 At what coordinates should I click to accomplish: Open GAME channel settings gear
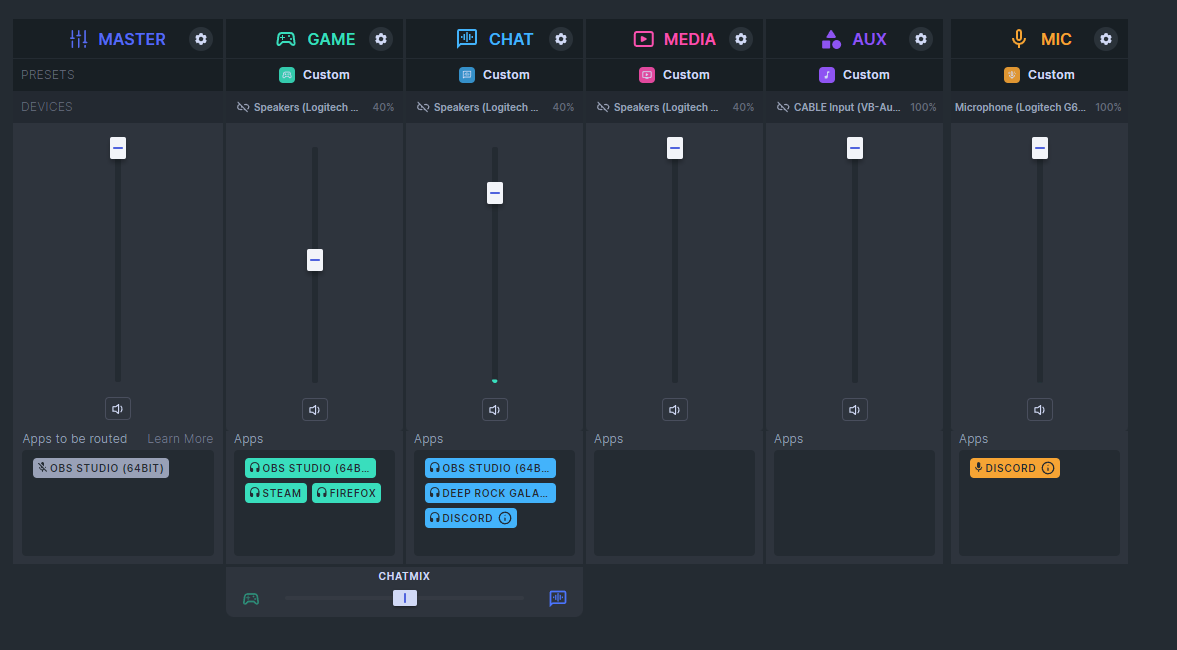click(x=381, y=39)
